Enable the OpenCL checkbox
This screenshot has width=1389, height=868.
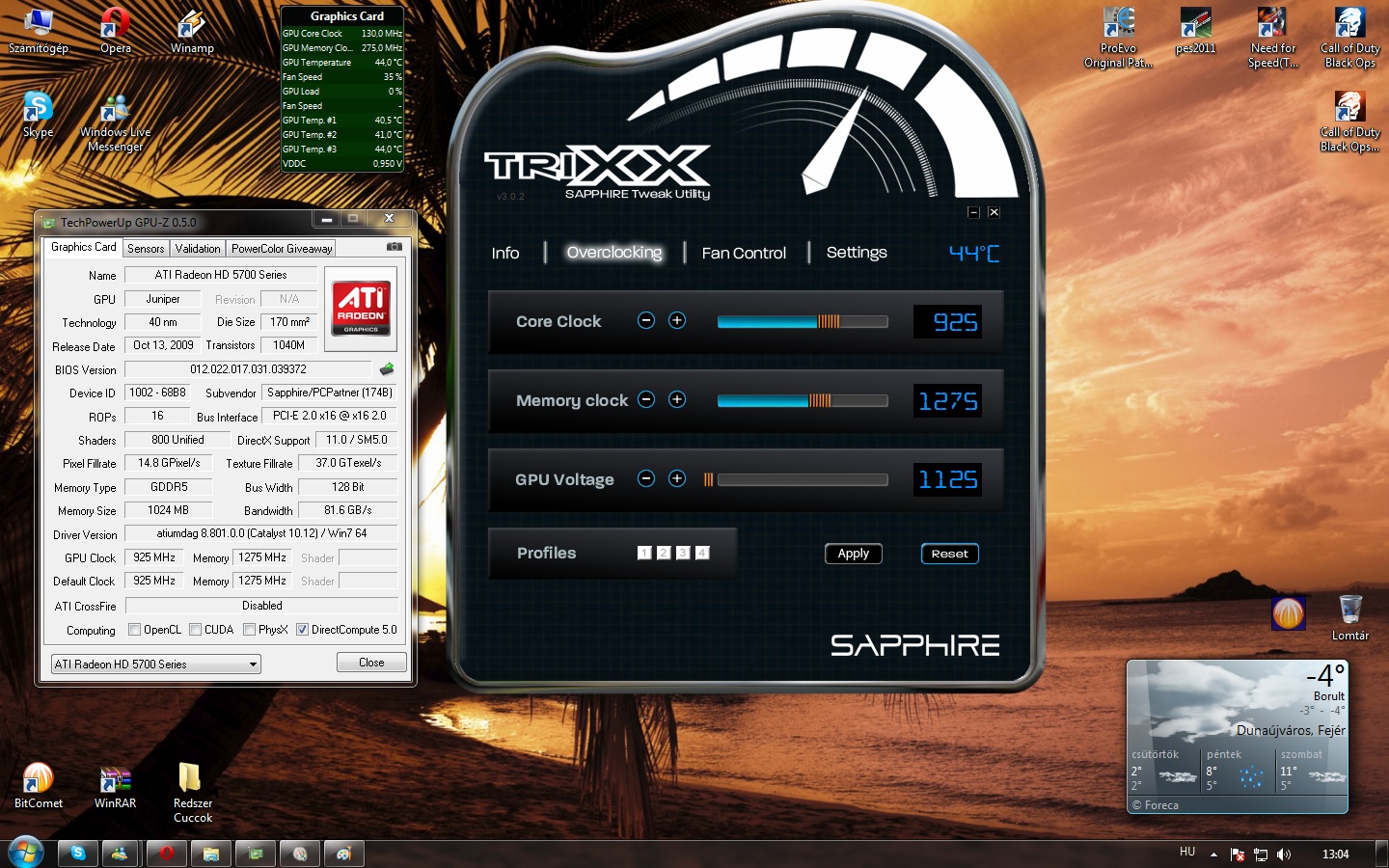click(x=135, y=630)
